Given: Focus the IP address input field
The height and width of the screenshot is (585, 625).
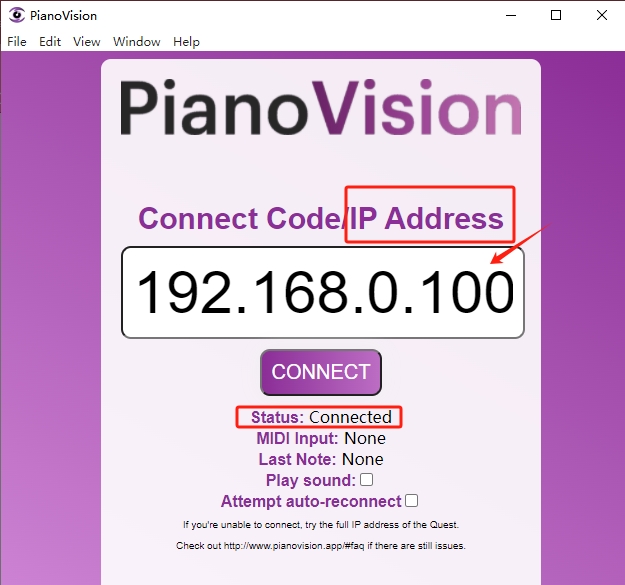Looking at the screenshot, I should click(x=323, y=292).
